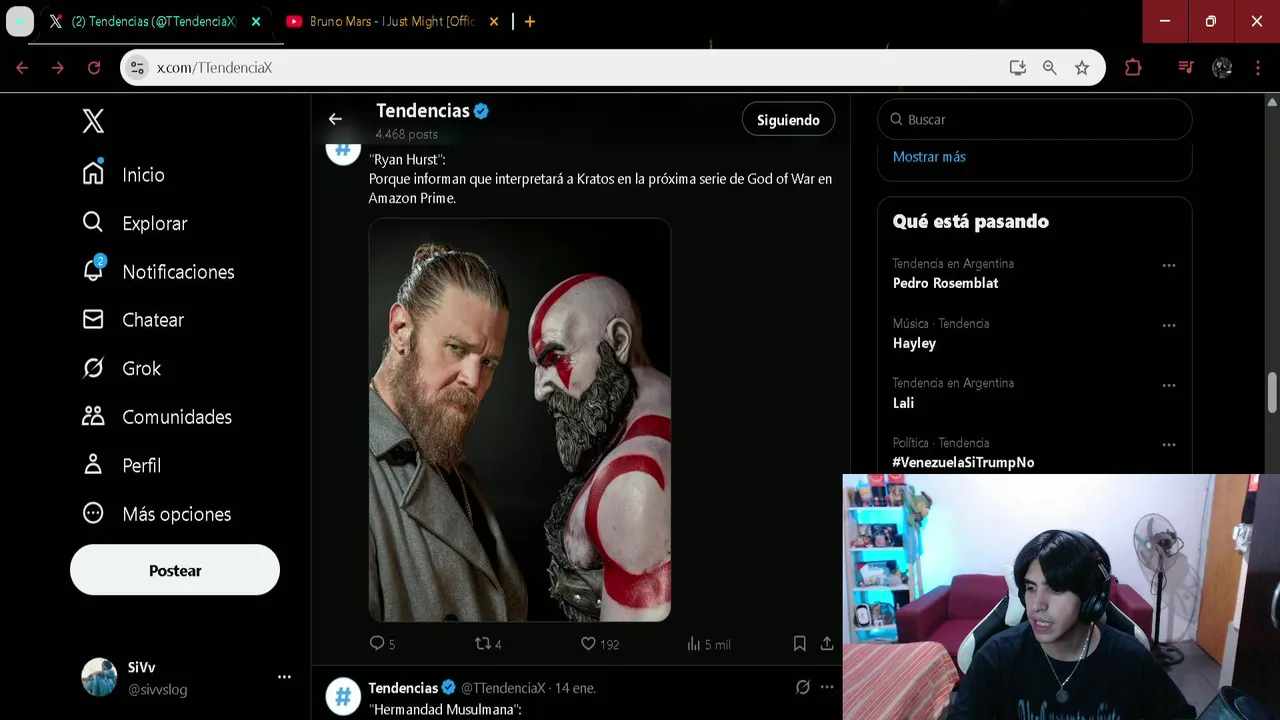Open Chatear messages
This screenshot has width=1280, height=720.
point(133,320)
